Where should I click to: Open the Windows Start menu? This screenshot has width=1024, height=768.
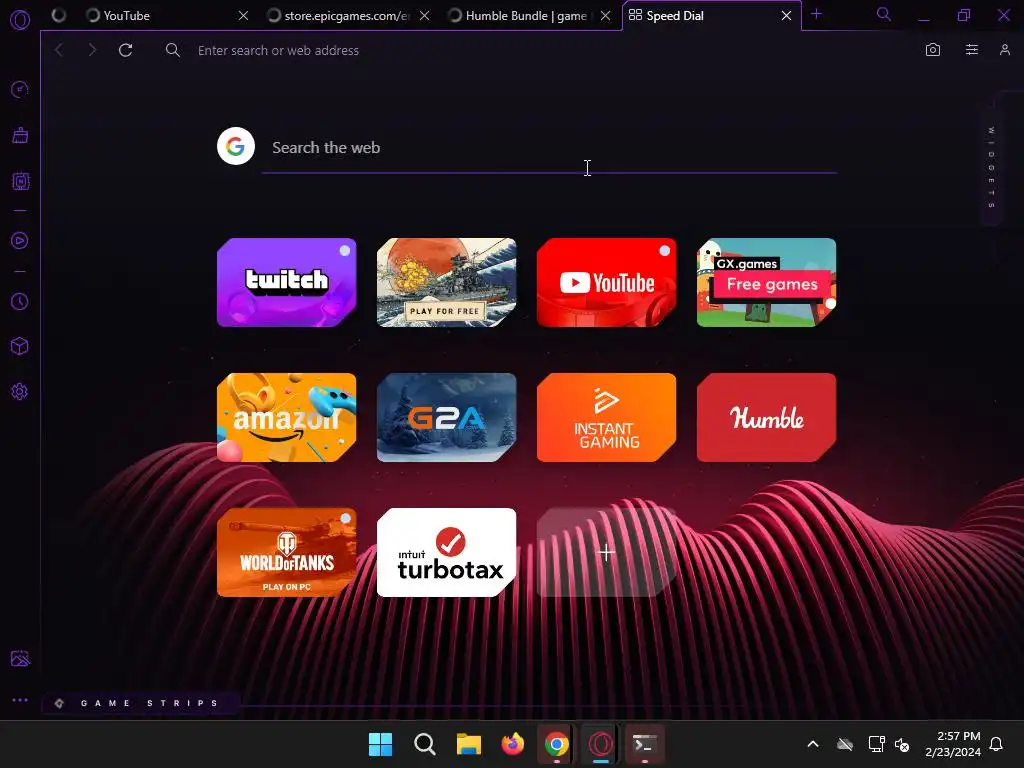coord(380,744)
